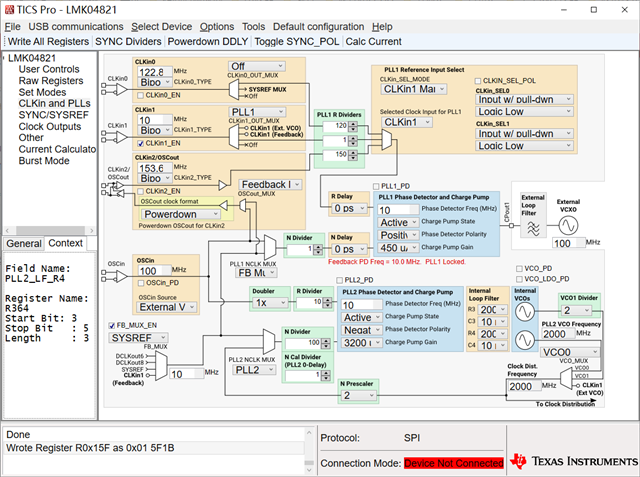The width and height of the screenshot is (640, 477).
Task: Click the PLL2 N Divider value field
Action: pos(303,343)
